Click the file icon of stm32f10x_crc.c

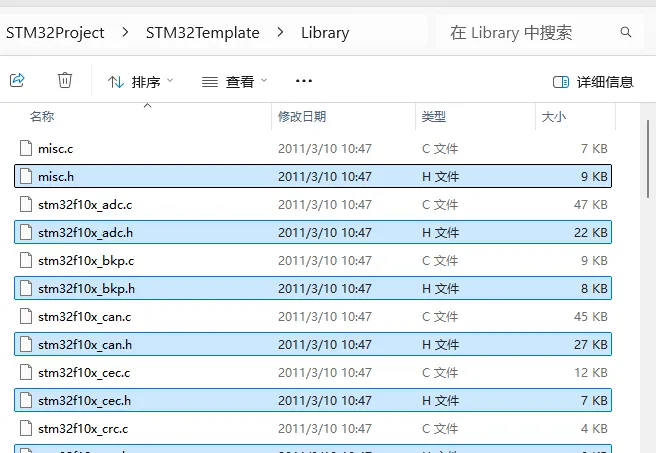pyautogui.click(x=26, y=428)
